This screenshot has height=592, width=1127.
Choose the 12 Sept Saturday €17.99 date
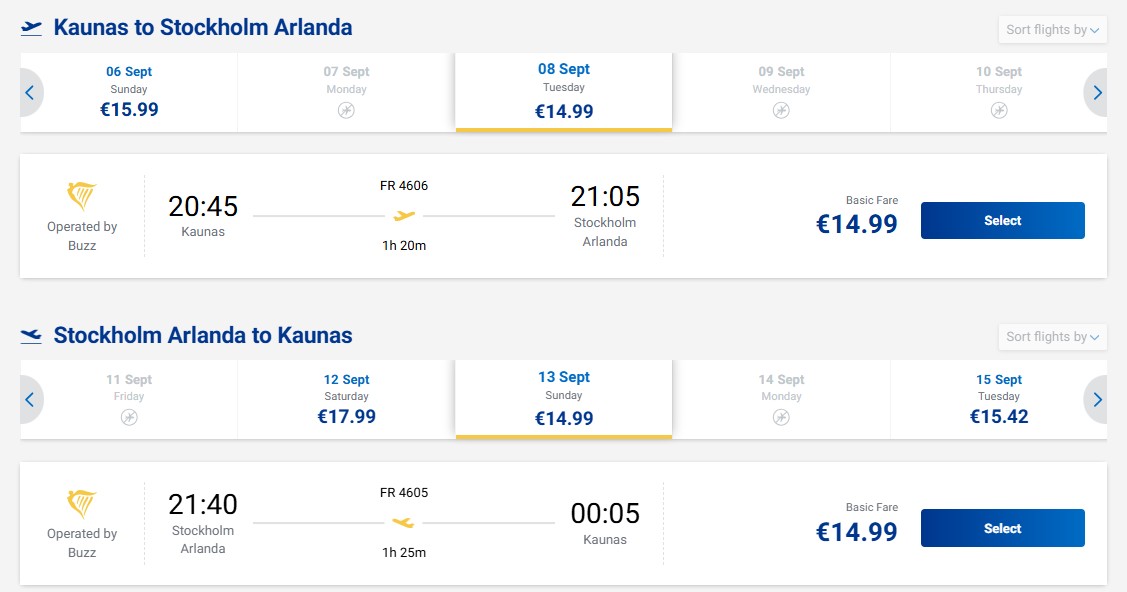346,399
